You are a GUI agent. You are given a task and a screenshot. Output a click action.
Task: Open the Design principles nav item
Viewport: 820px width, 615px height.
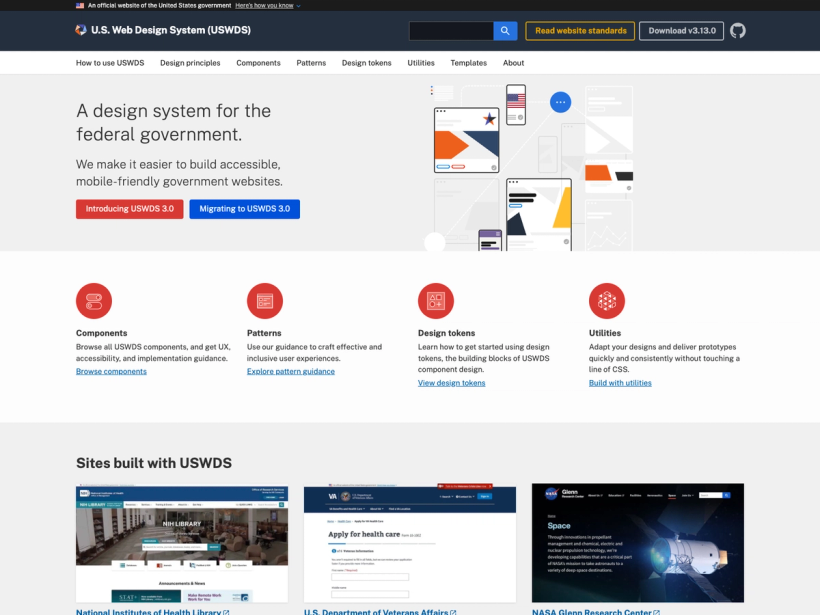[190, 63]
